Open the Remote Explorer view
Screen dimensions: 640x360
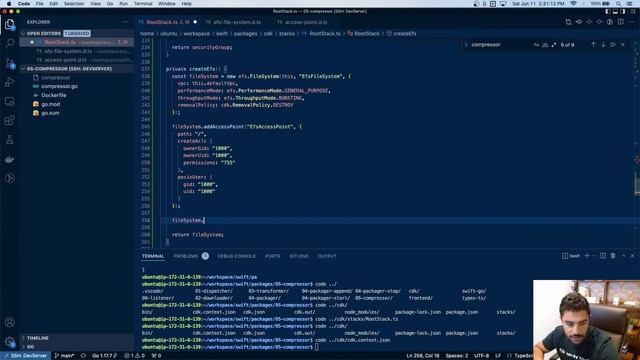click(x=10, y=101)
